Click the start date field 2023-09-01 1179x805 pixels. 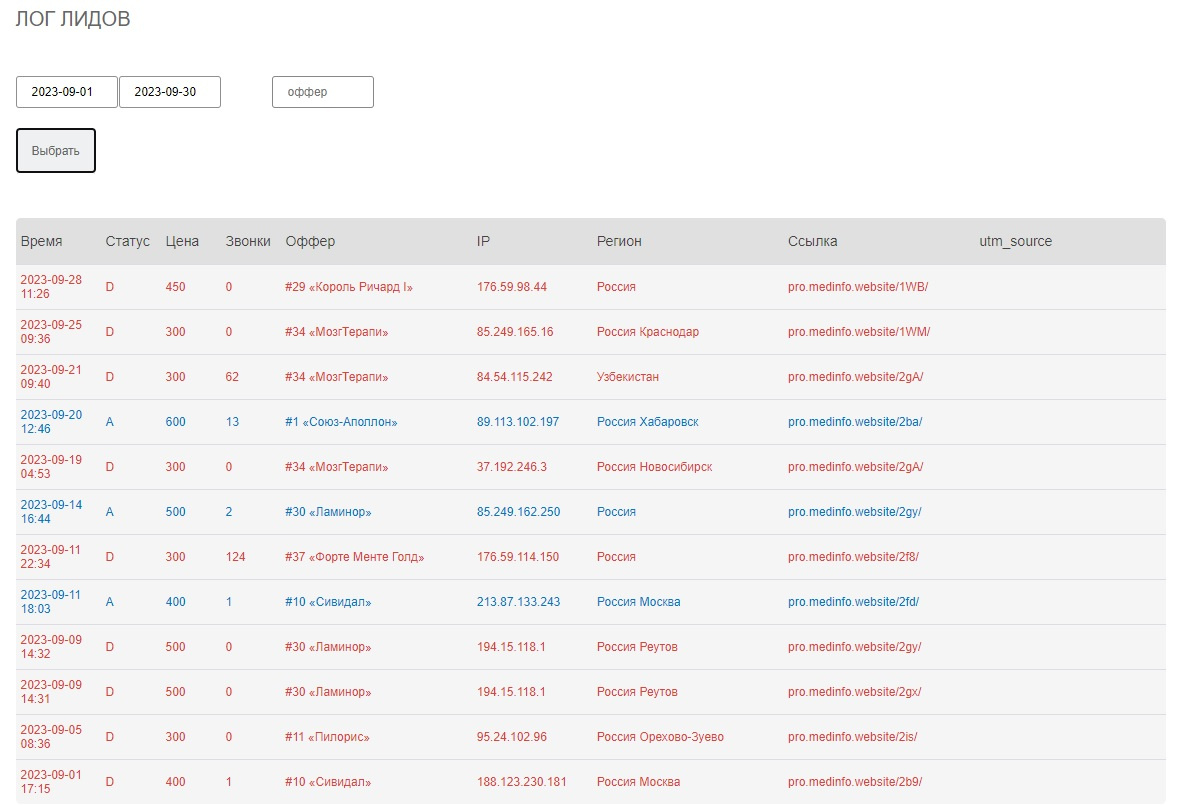click(67, 92)
